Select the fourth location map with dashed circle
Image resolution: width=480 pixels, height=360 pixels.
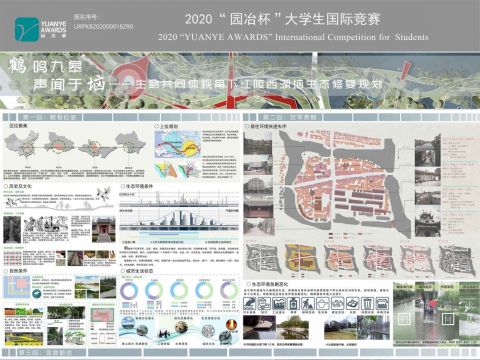point(130,144)
